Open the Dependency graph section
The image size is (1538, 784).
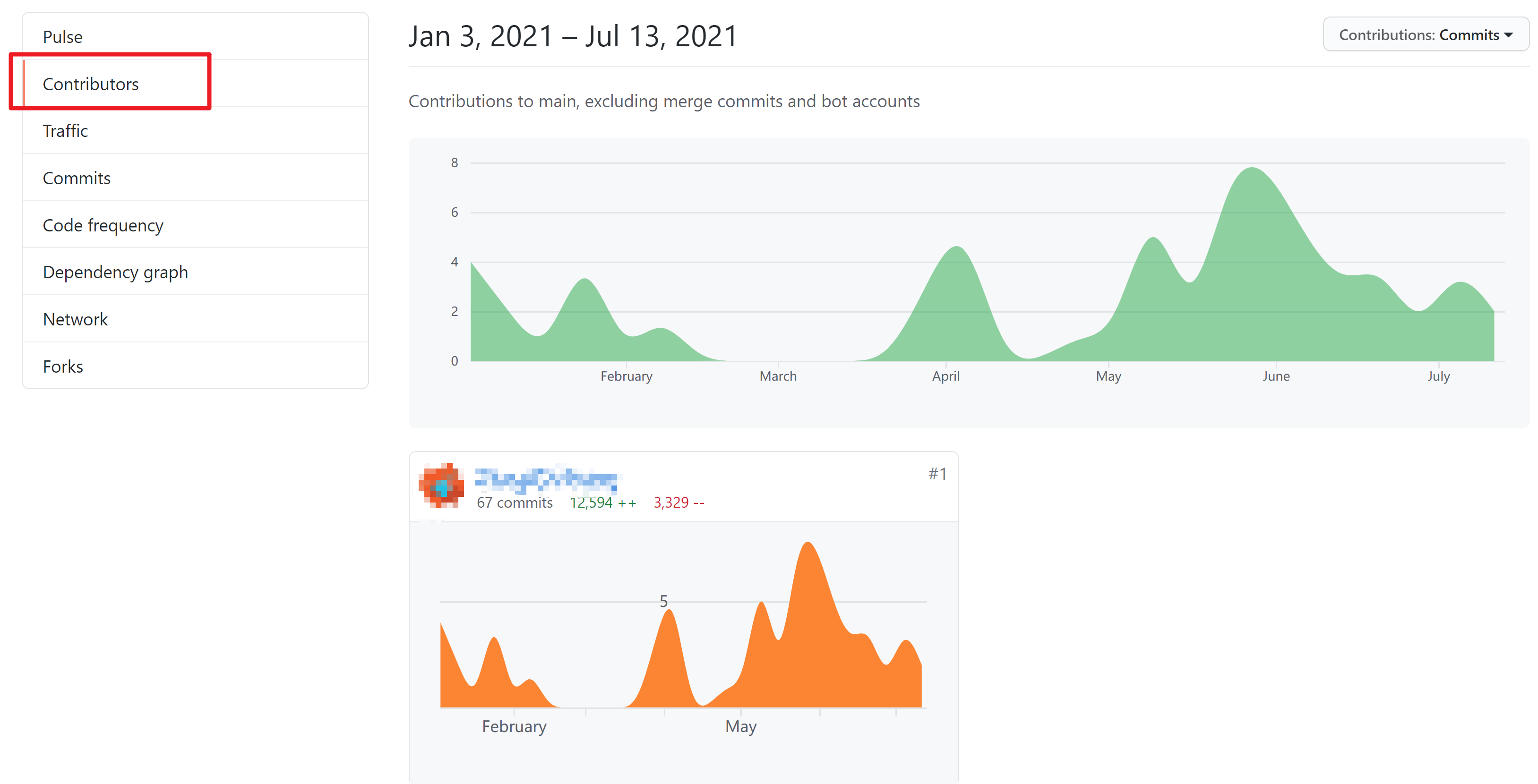tap(115, 272)
